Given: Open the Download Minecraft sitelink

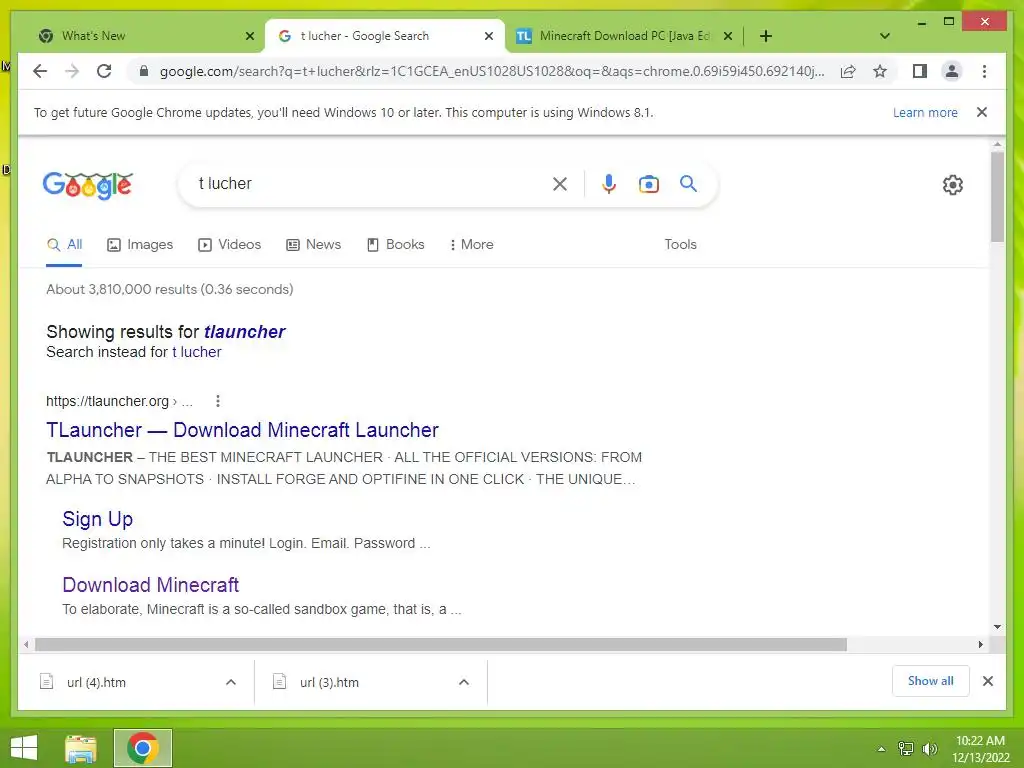Looking at the screenshot, I should pos(151,584).
